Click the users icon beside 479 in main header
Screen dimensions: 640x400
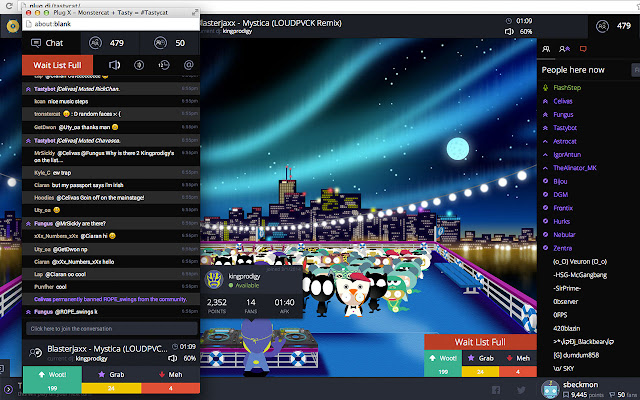[x=602, y=26]
